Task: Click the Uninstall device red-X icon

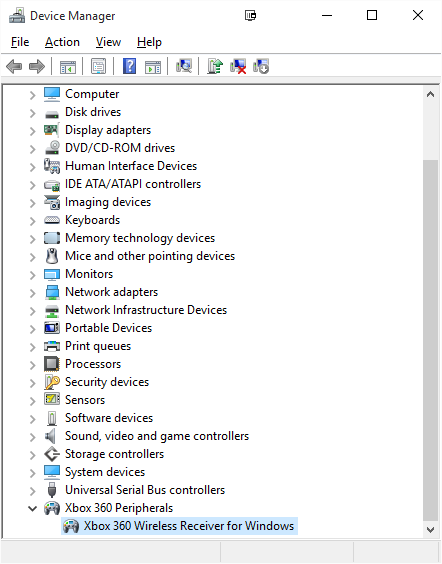Action: [238, 67]
